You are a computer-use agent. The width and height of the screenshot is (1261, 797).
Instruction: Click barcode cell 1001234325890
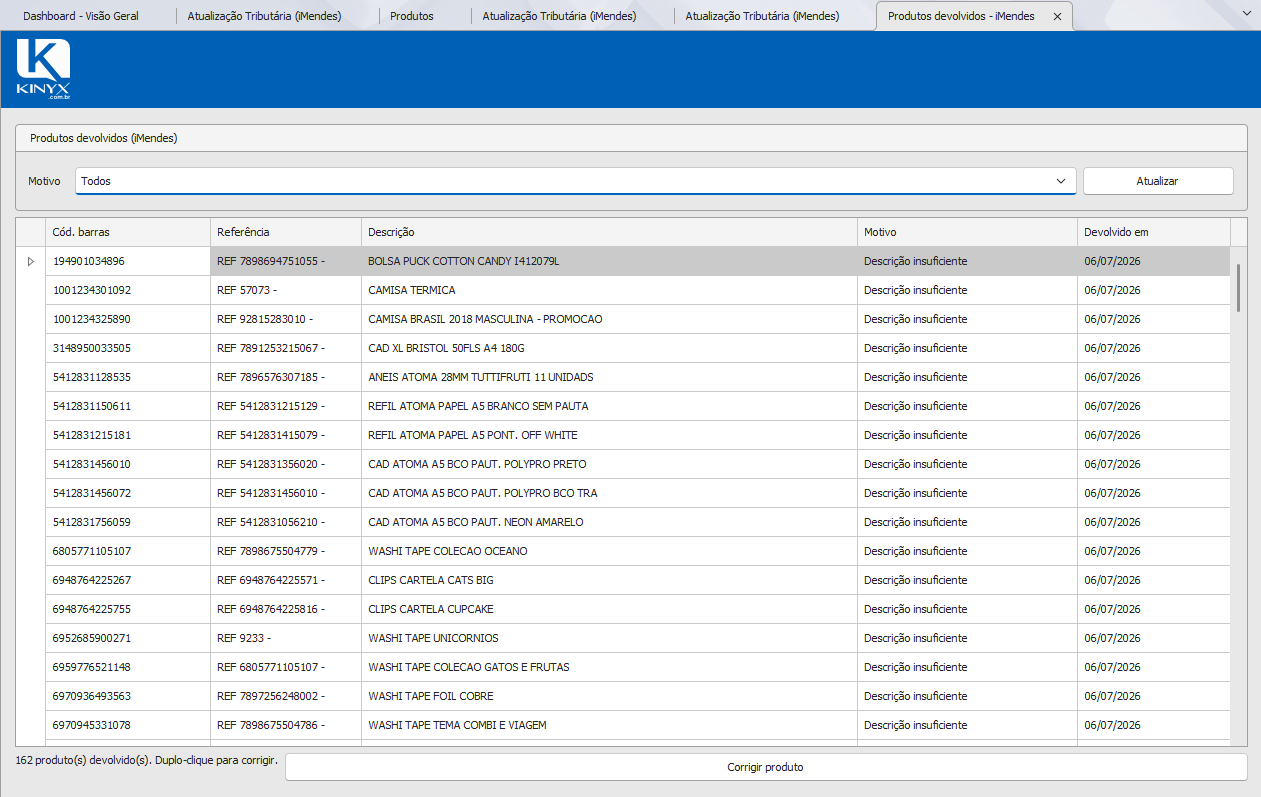tap(128, 319)
